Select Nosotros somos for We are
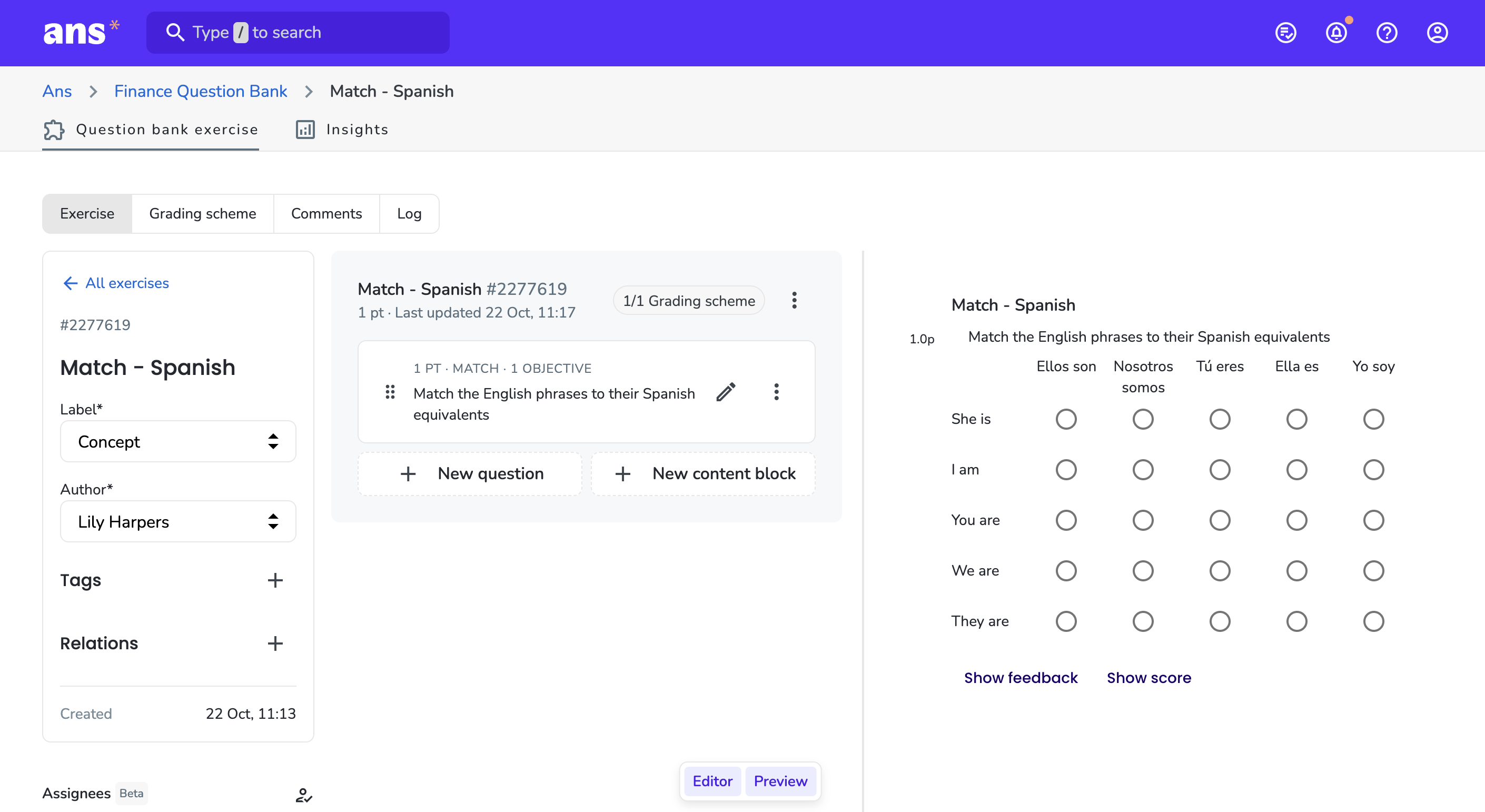Viewport: 1485px width, 812px height. coord(1143,570)
